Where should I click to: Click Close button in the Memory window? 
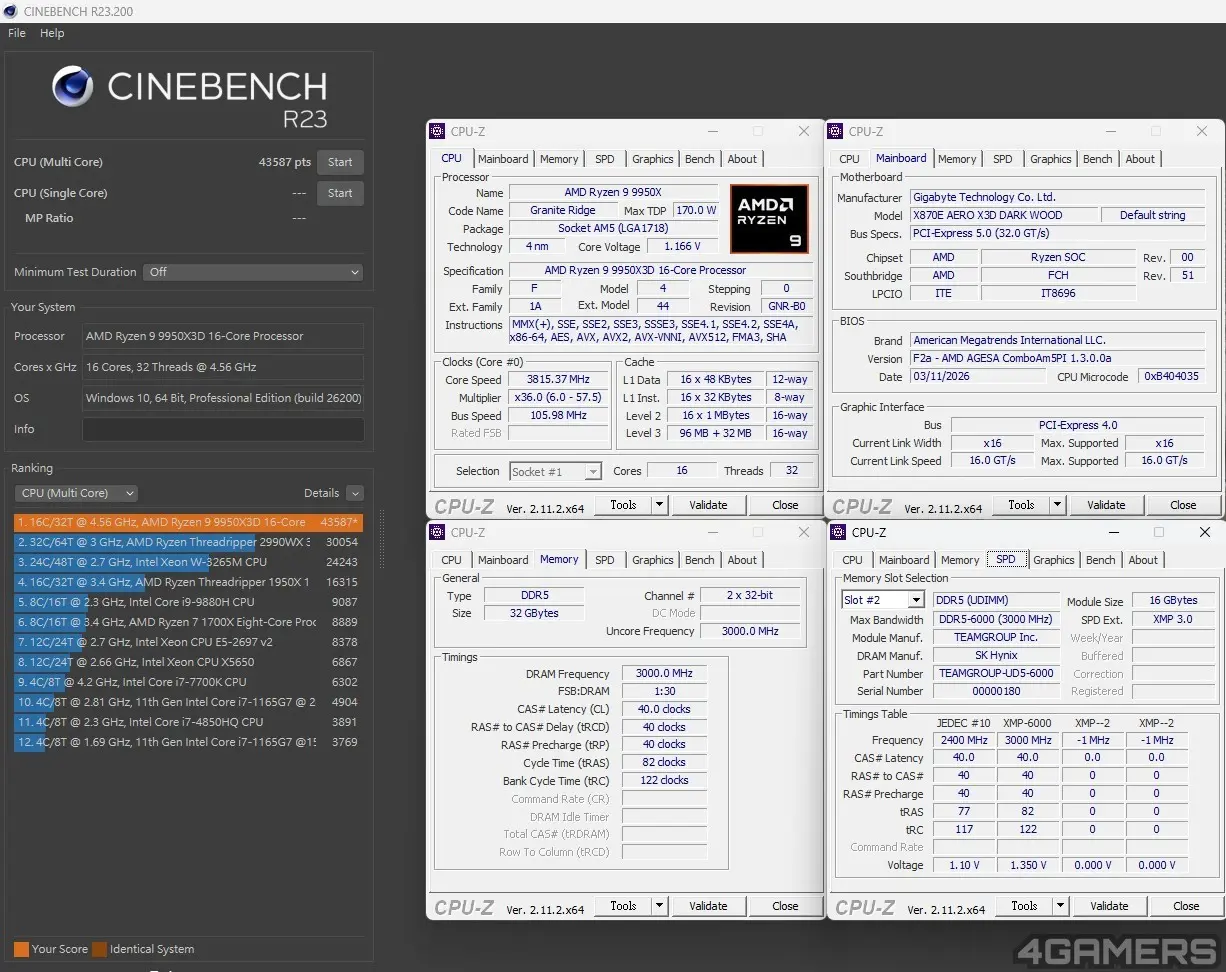click(x=785, y=906)
